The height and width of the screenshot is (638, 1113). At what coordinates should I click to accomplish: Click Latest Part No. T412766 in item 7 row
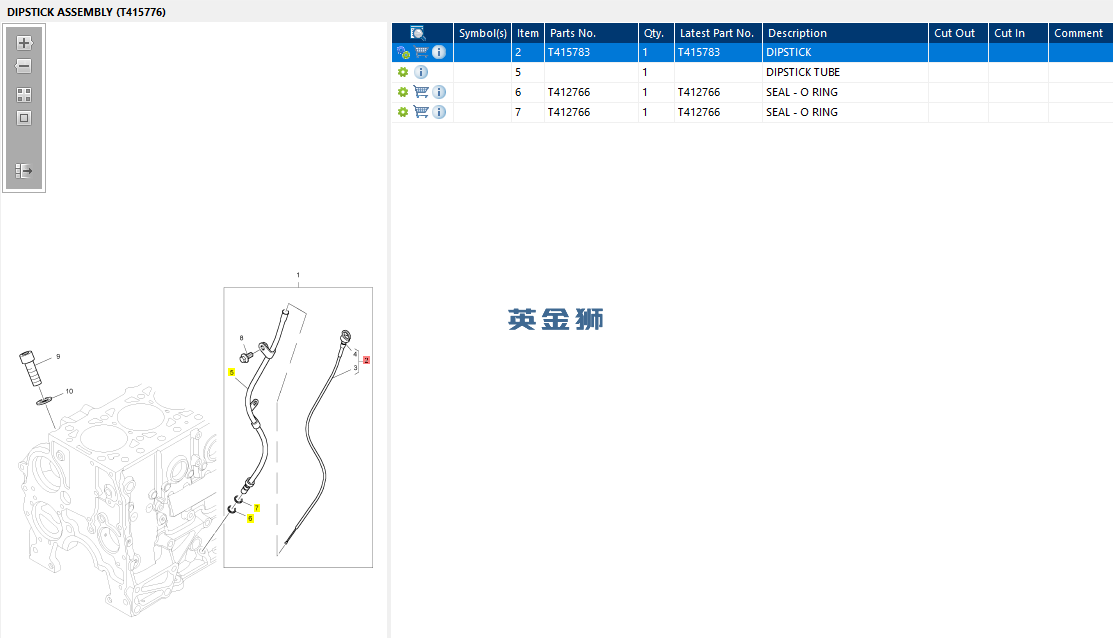click(x=698, y=112)
